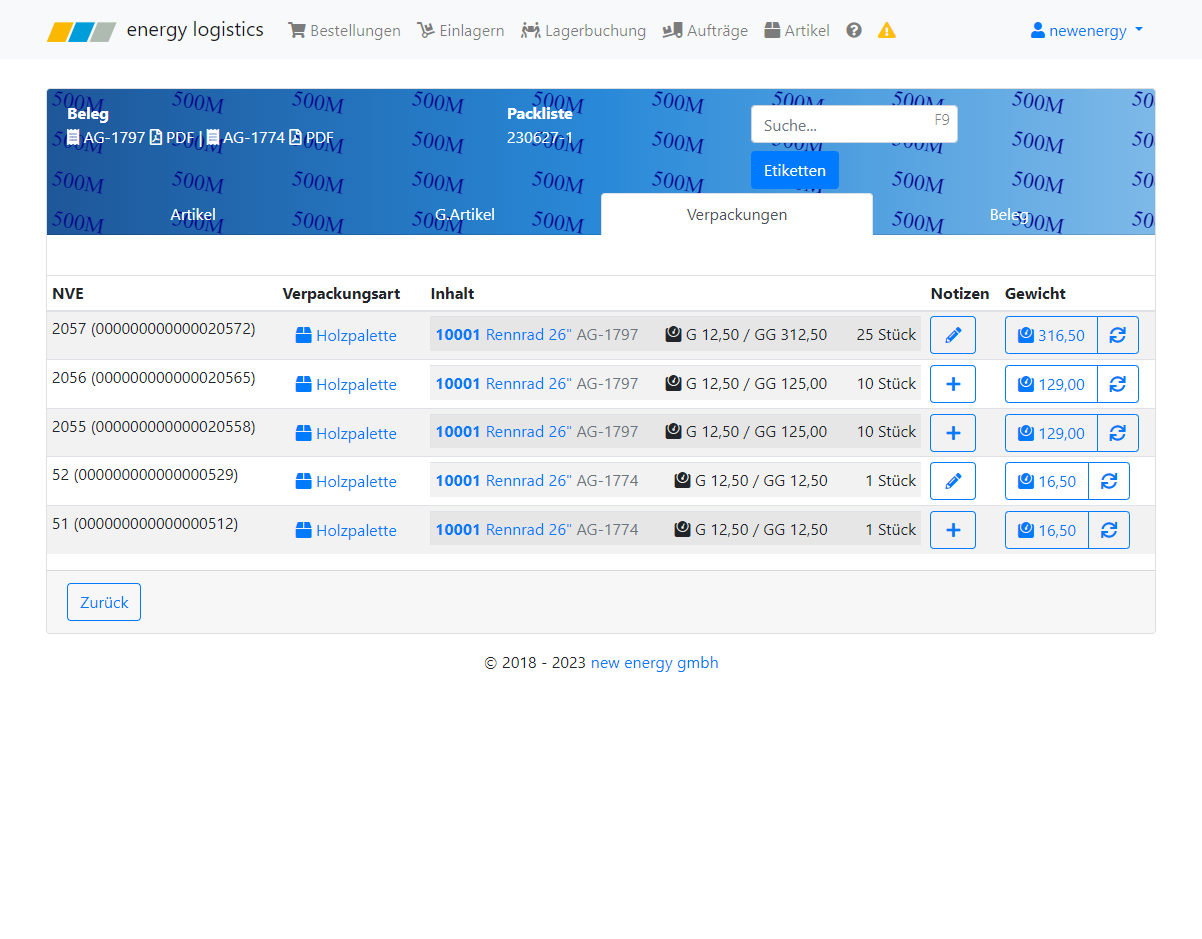Refresh weight for NVE 2056
1202x939 pixels.
click(x=1118, y=384)
